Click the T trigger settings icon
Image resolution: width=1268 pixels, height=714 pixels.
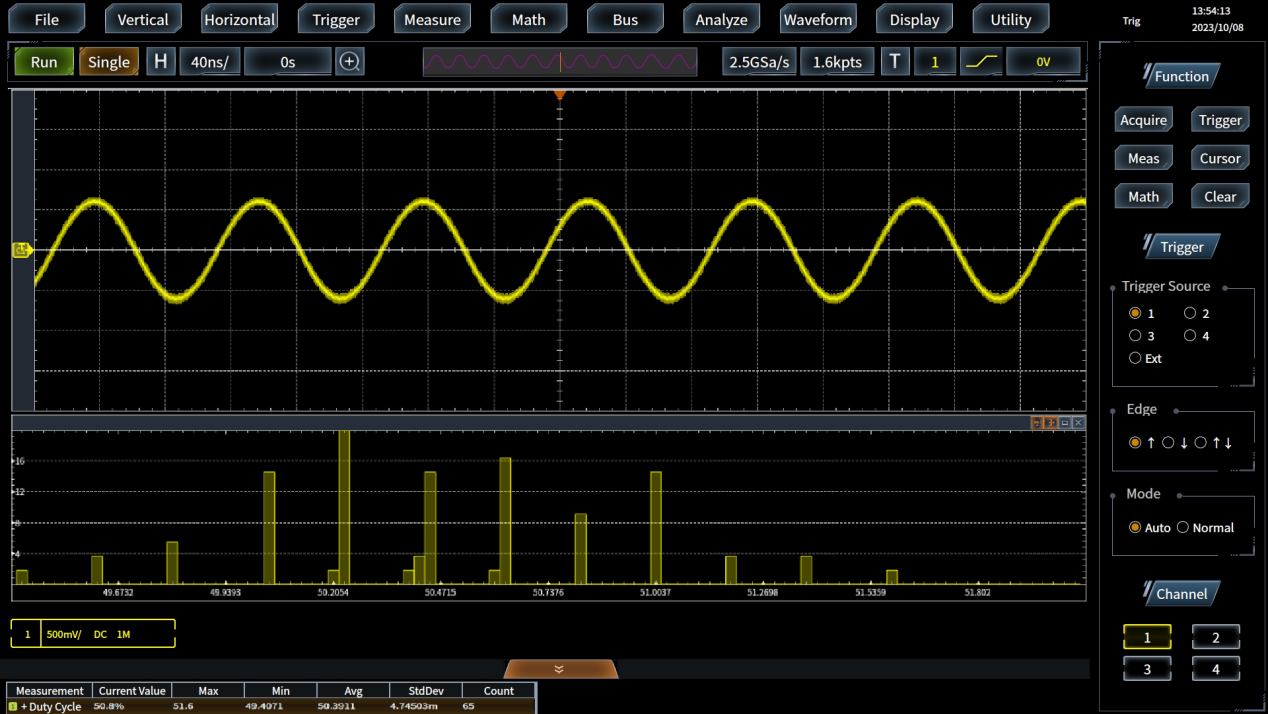(x=895, y=62)
